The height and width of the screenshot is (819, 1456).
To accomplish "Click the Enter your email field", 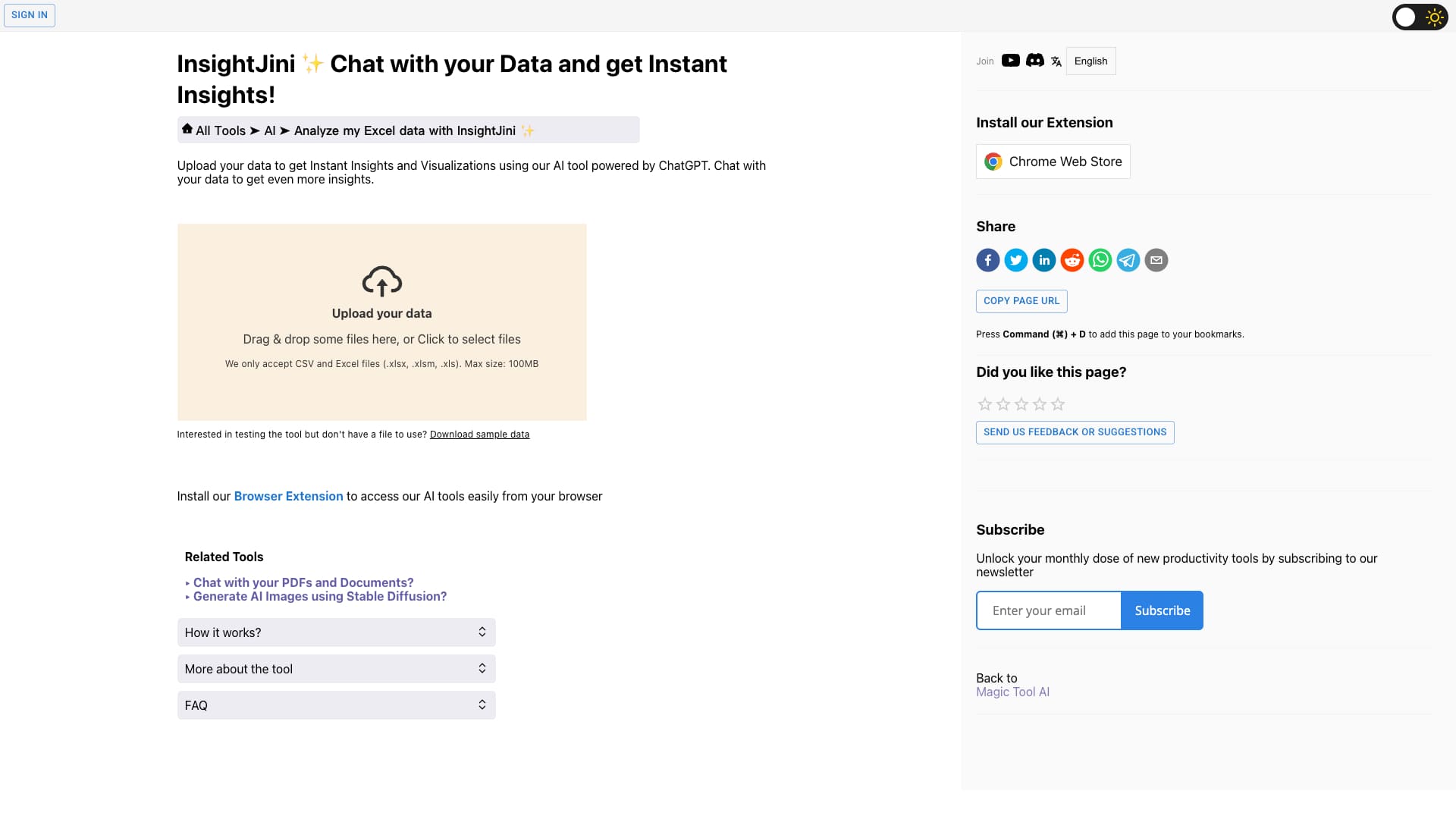I will point(1048,610).
